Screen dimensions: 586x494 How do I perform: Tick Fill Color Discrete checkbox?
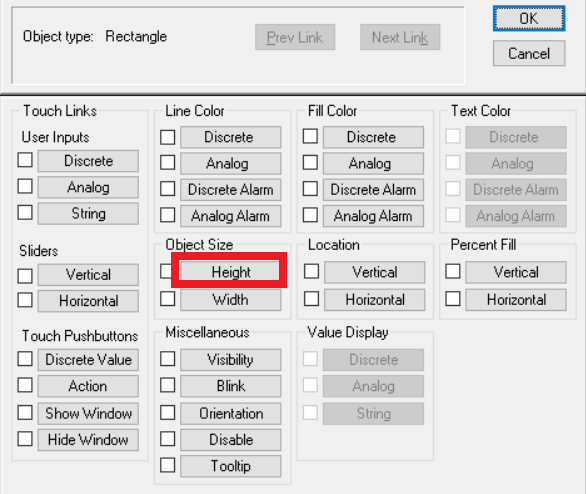point(310,136)
